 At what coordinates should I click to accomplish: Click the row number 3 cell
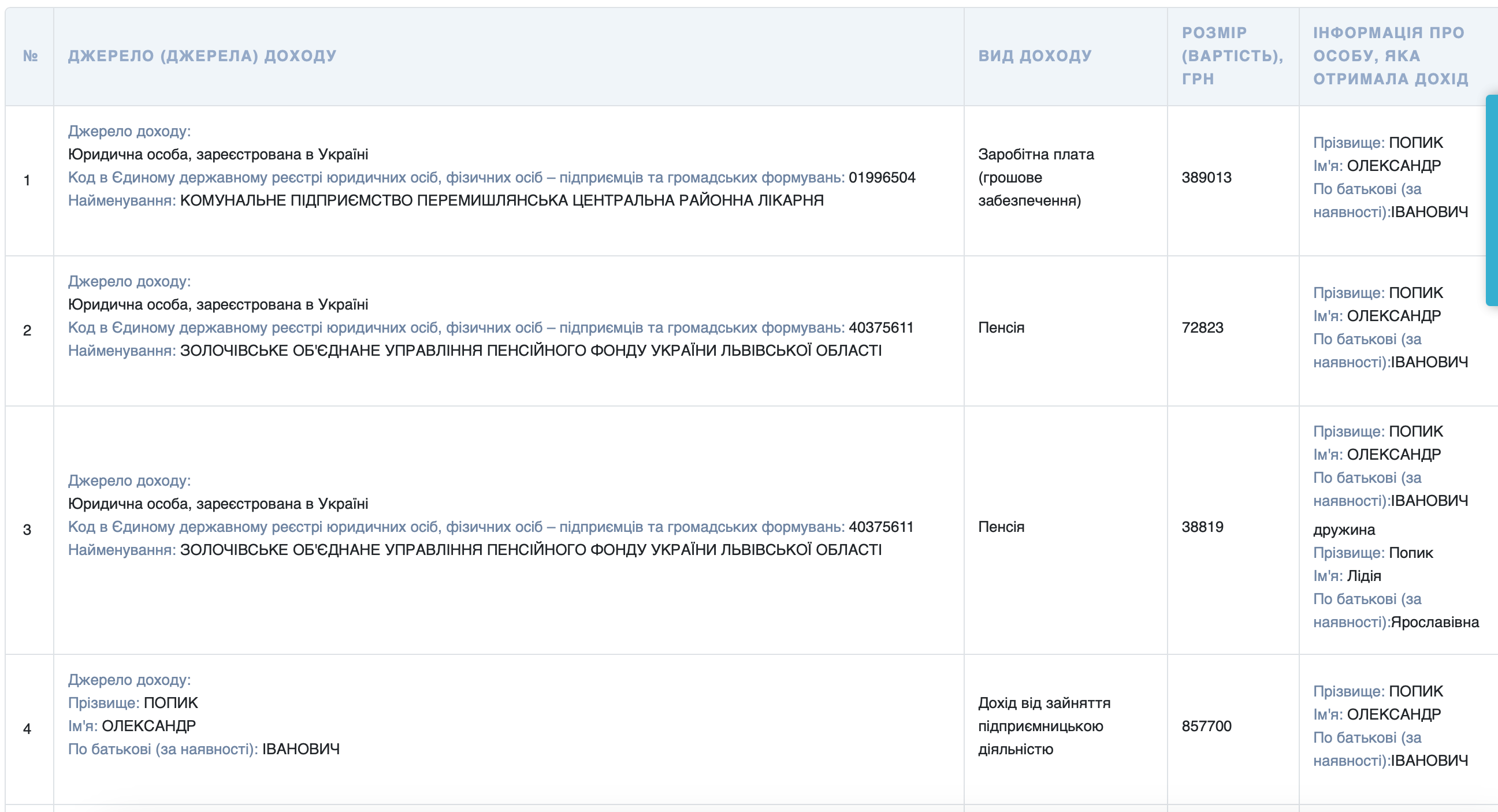[27, 530]
